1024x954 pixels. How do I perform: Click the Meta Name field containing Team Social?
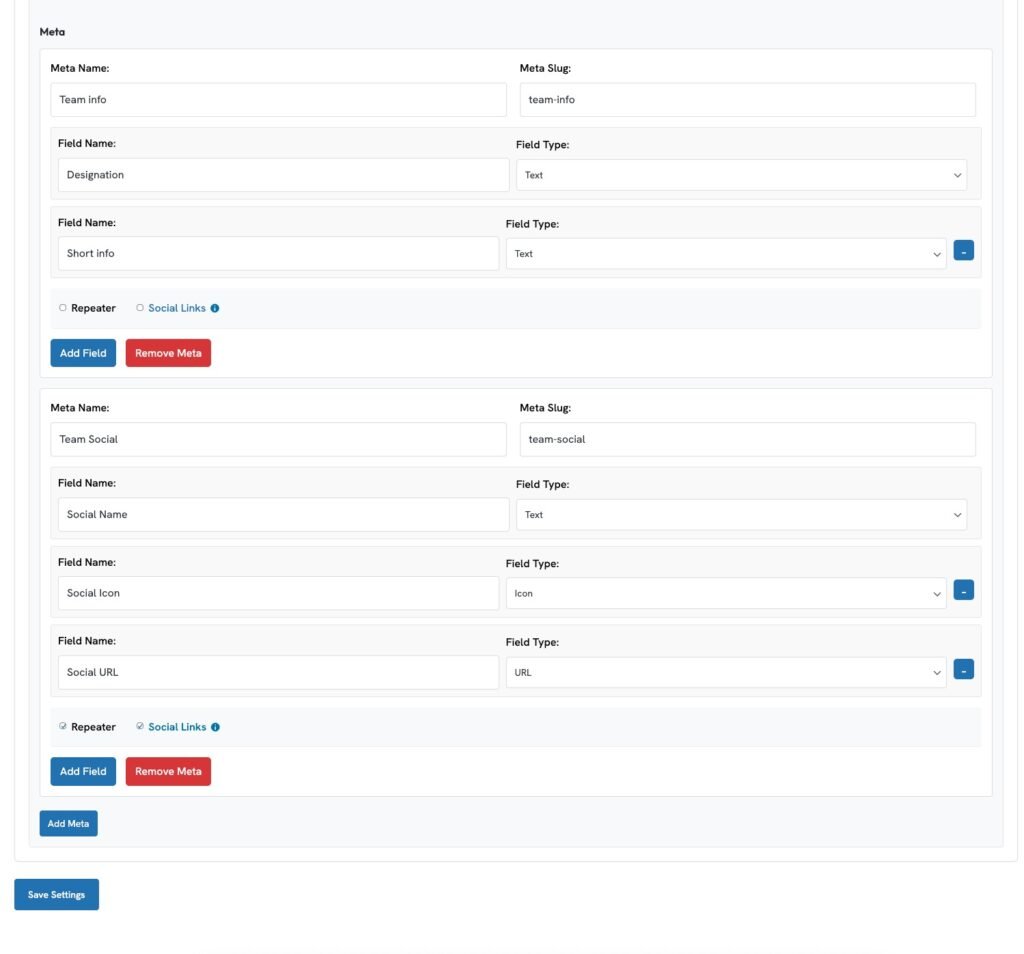[278, 439]
